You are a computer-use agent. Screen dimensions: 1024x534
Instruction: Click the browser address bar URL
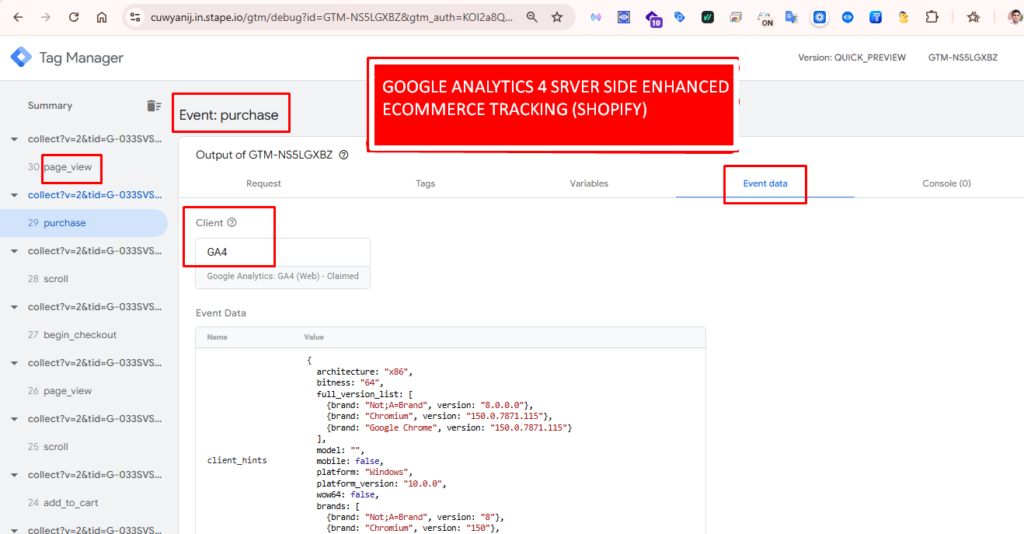point(332,17)
